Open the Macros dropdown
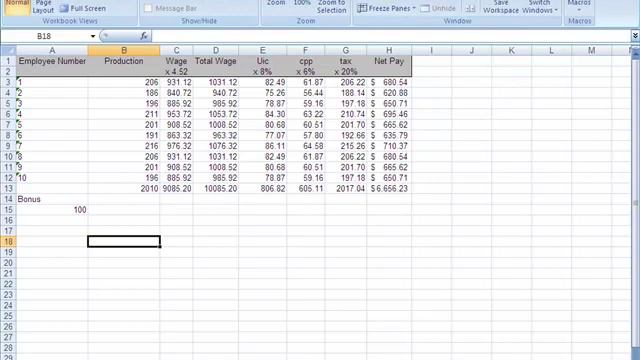This screenshot has height=360, width=640. pos(579,6)
